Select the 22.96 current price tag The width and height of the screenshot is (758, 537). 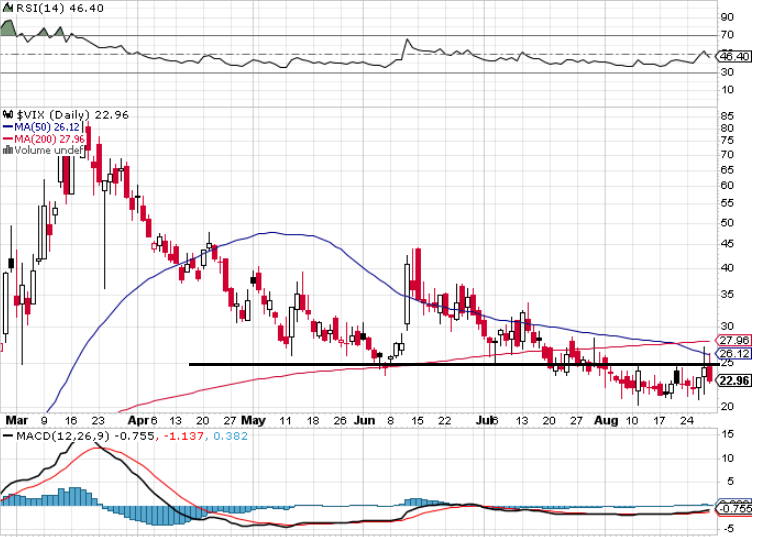click(734, 381)
